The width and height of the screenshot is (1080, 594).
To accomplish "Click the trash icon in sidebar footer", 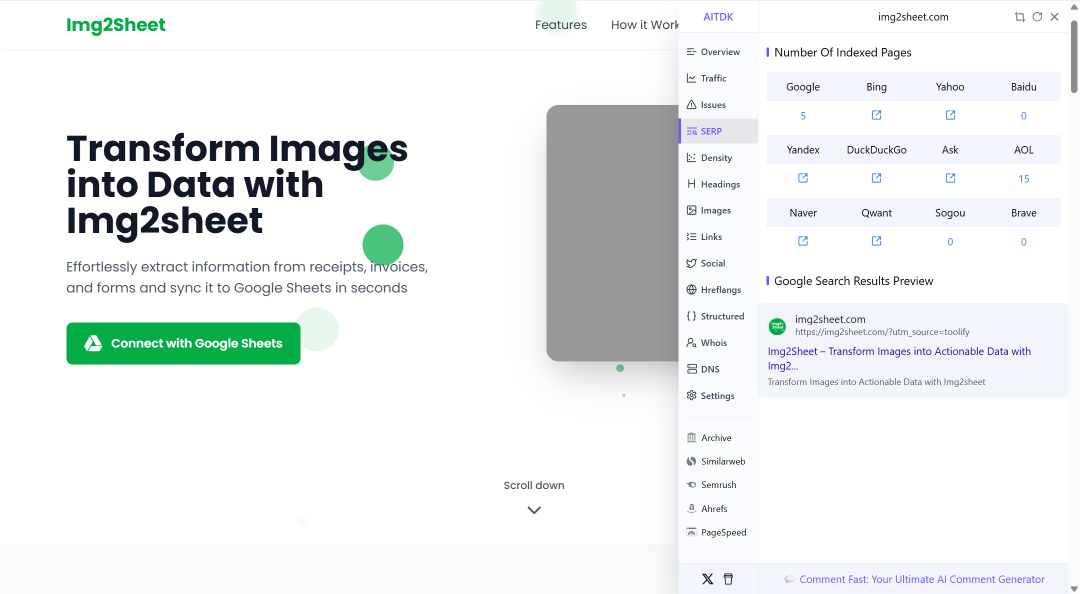I will coord(728,579).
